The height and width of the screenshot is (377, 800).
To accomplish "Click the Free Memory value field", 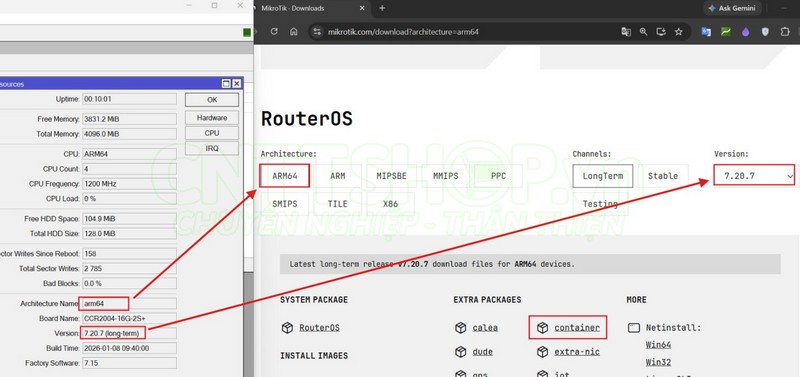I will tap(129, 119).
